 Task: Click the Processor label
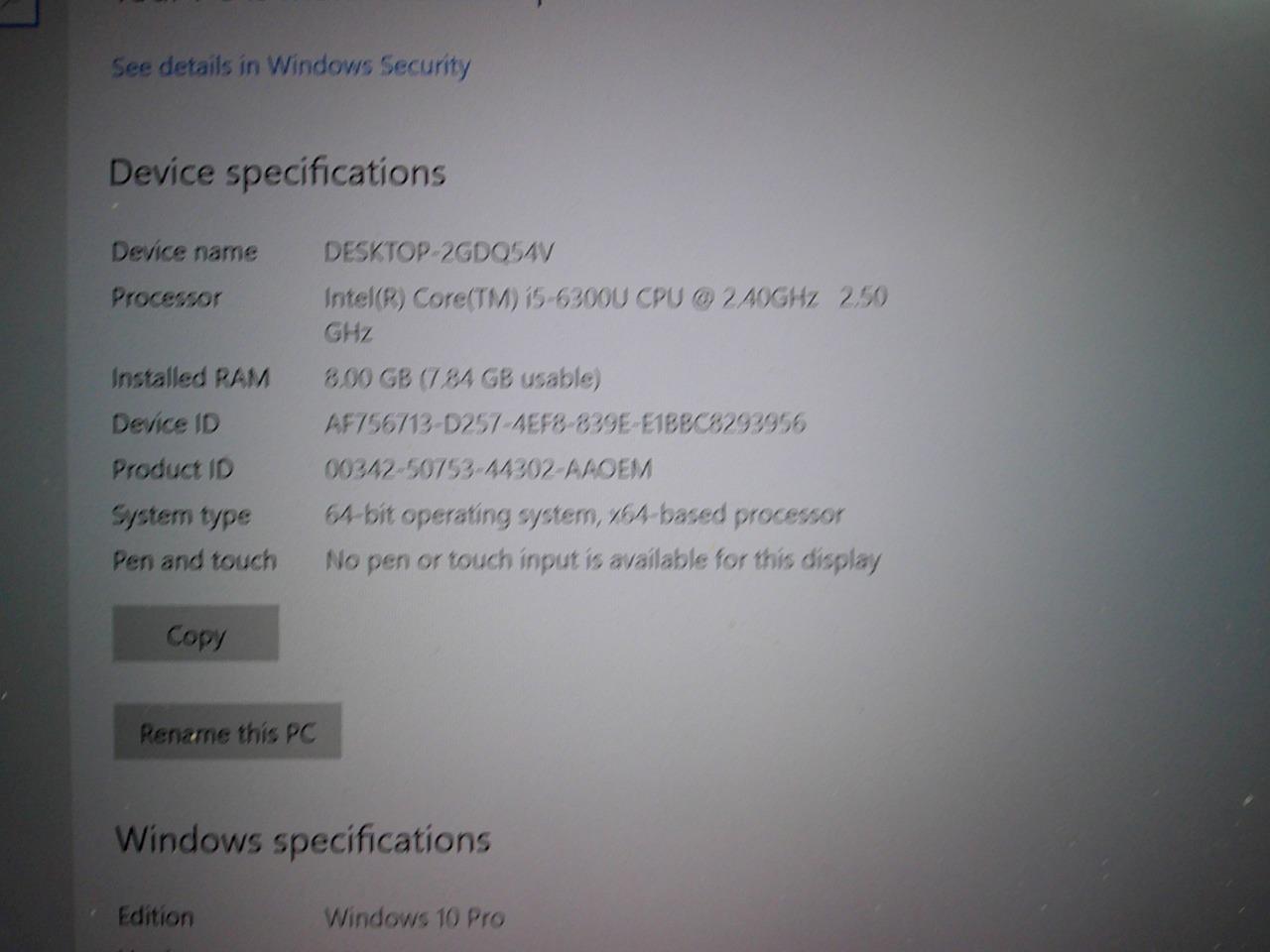(x=167, y=297)
